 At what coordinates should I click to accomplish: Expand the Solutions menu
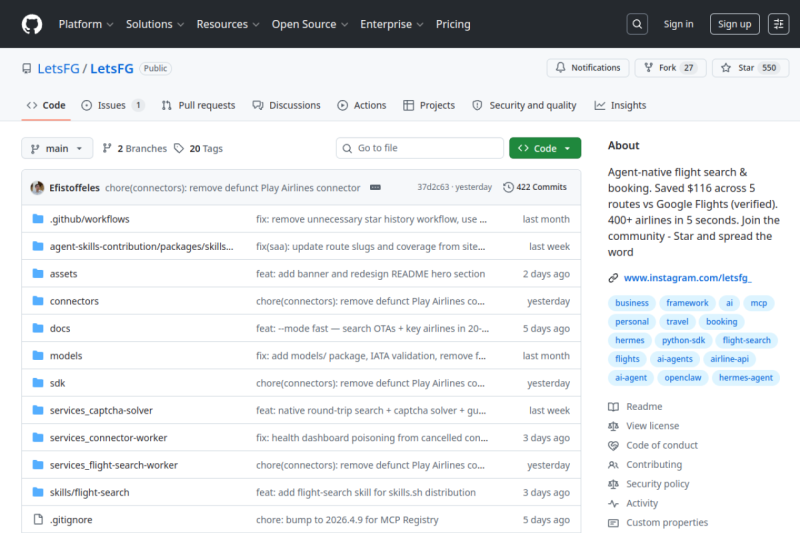tap(155, 24)
